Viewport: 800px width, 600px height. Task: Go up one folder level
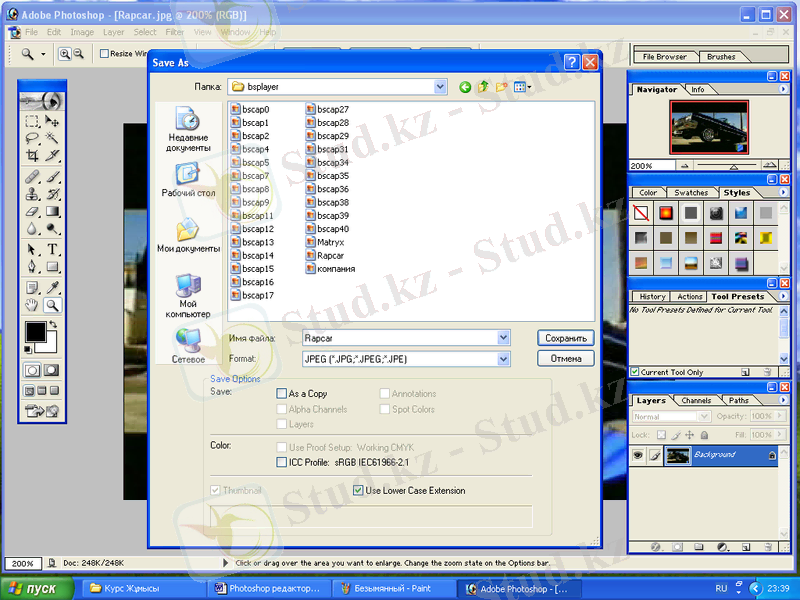(x=484, y=88)
